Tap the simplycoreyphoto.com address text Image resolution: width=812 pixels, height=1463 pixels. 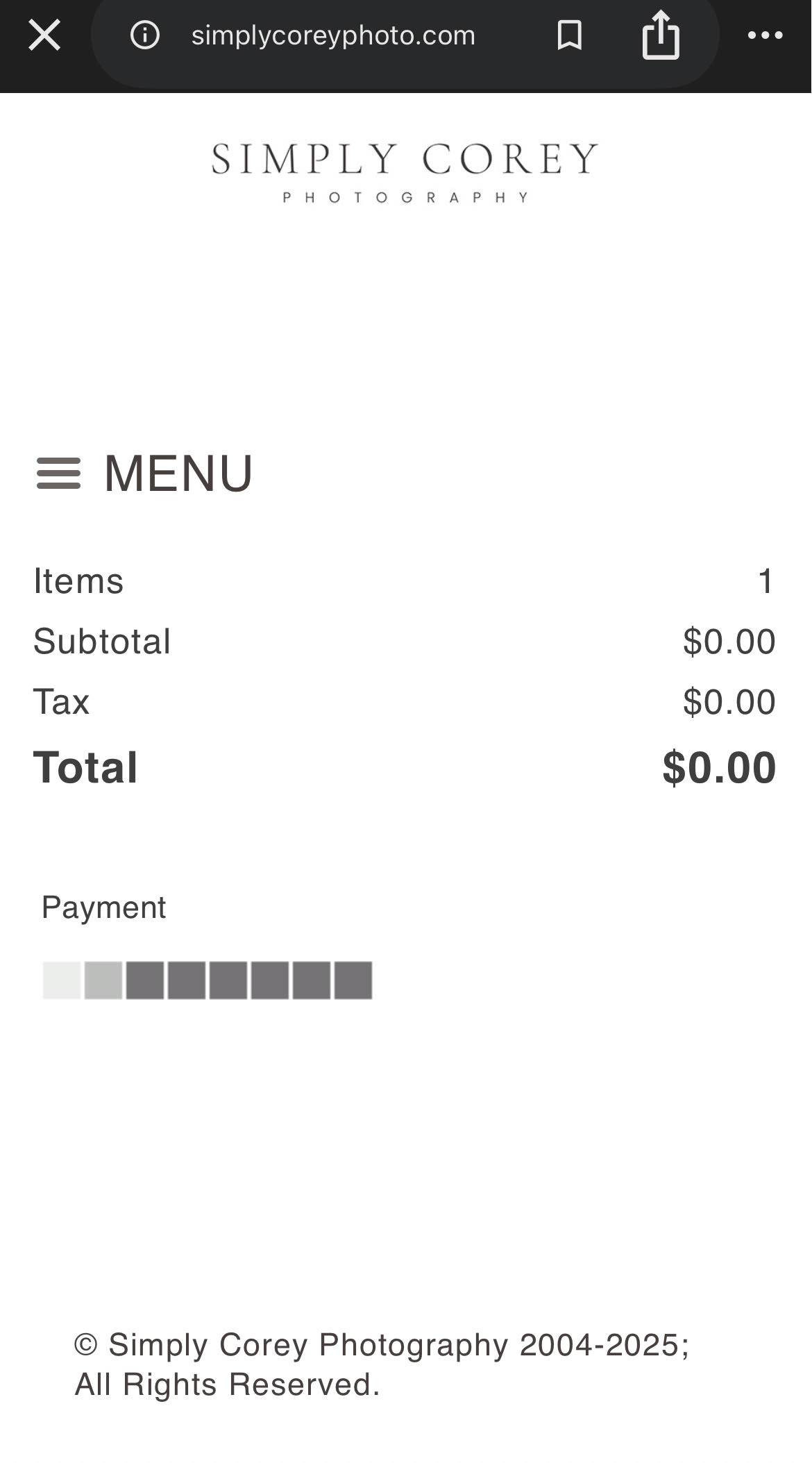pos(333,35)
